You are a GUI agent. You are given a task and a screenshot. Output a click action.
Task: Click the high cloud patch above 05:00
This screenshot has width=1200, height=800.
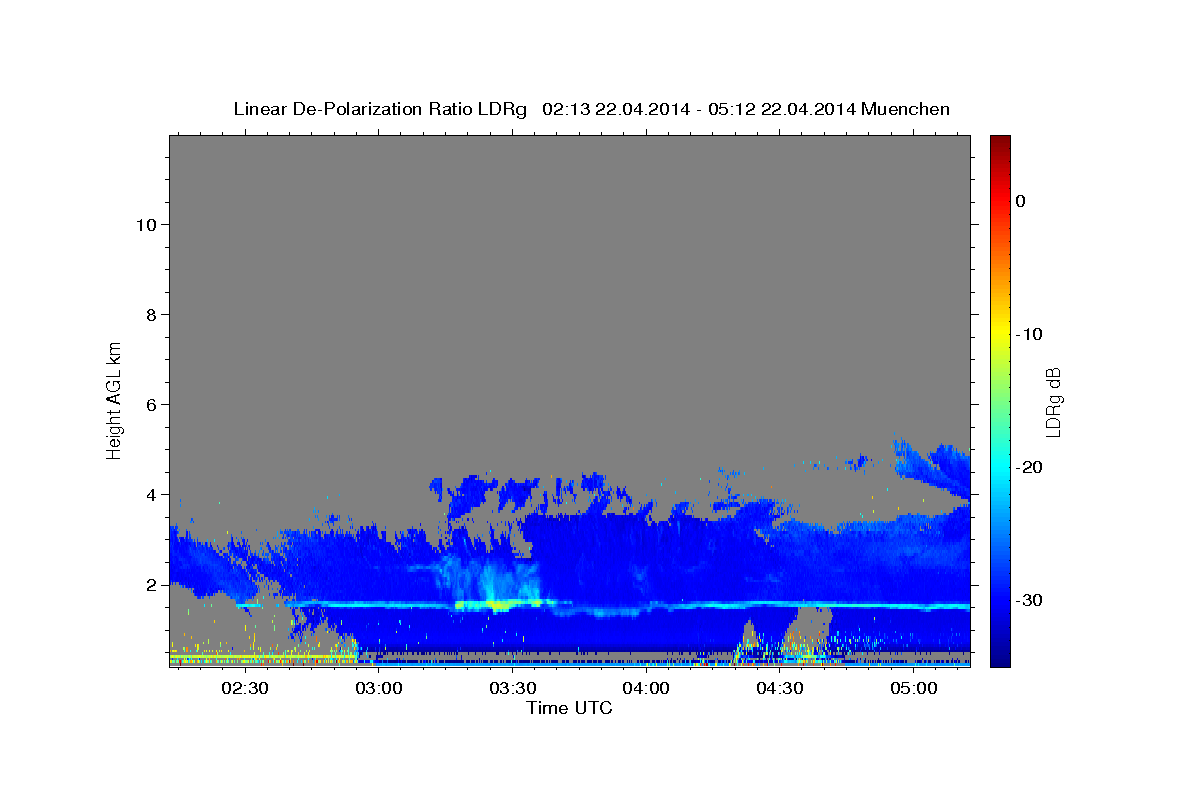click(932, 466)
